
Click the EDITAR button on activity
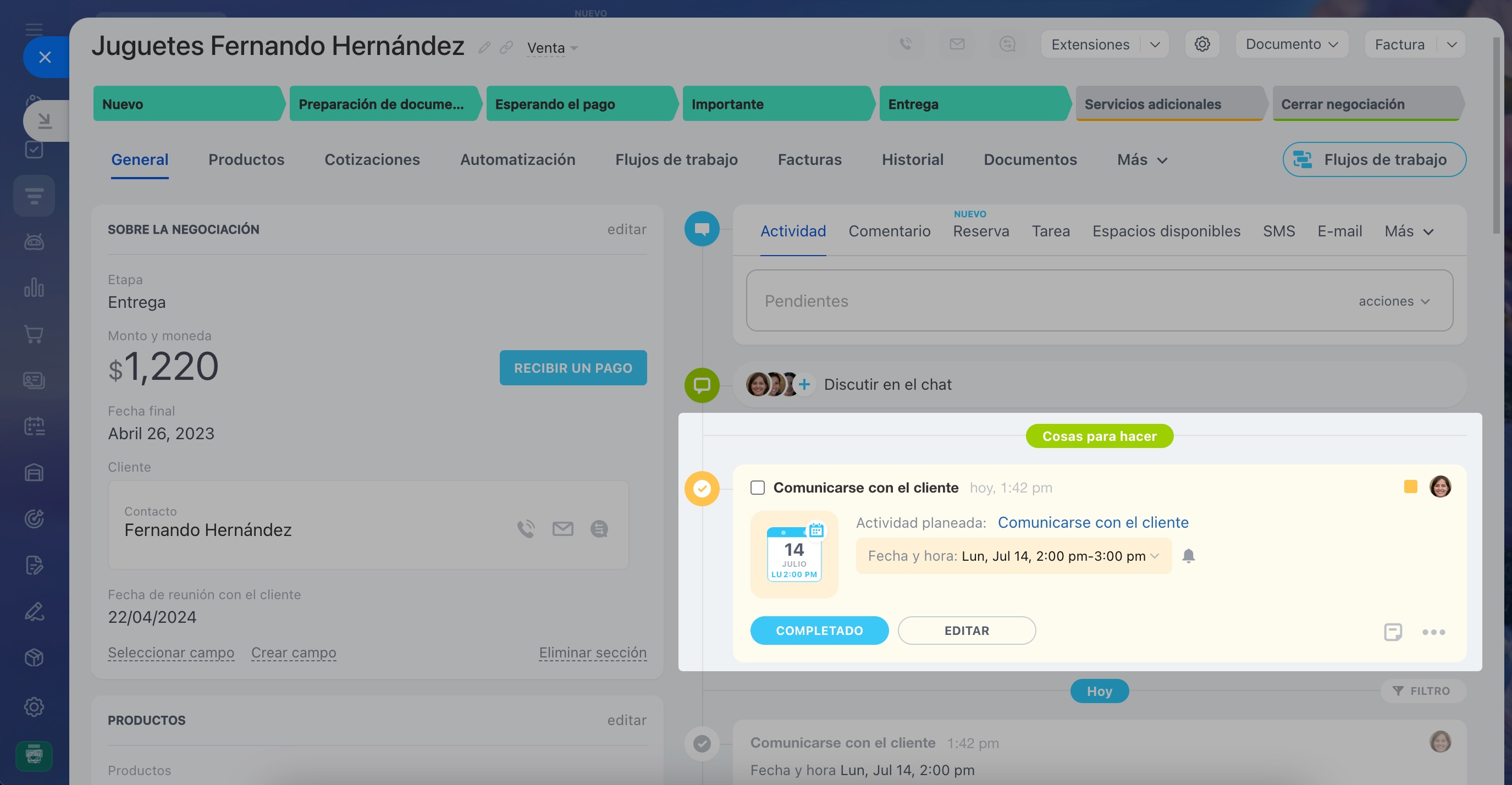[966, 630]
